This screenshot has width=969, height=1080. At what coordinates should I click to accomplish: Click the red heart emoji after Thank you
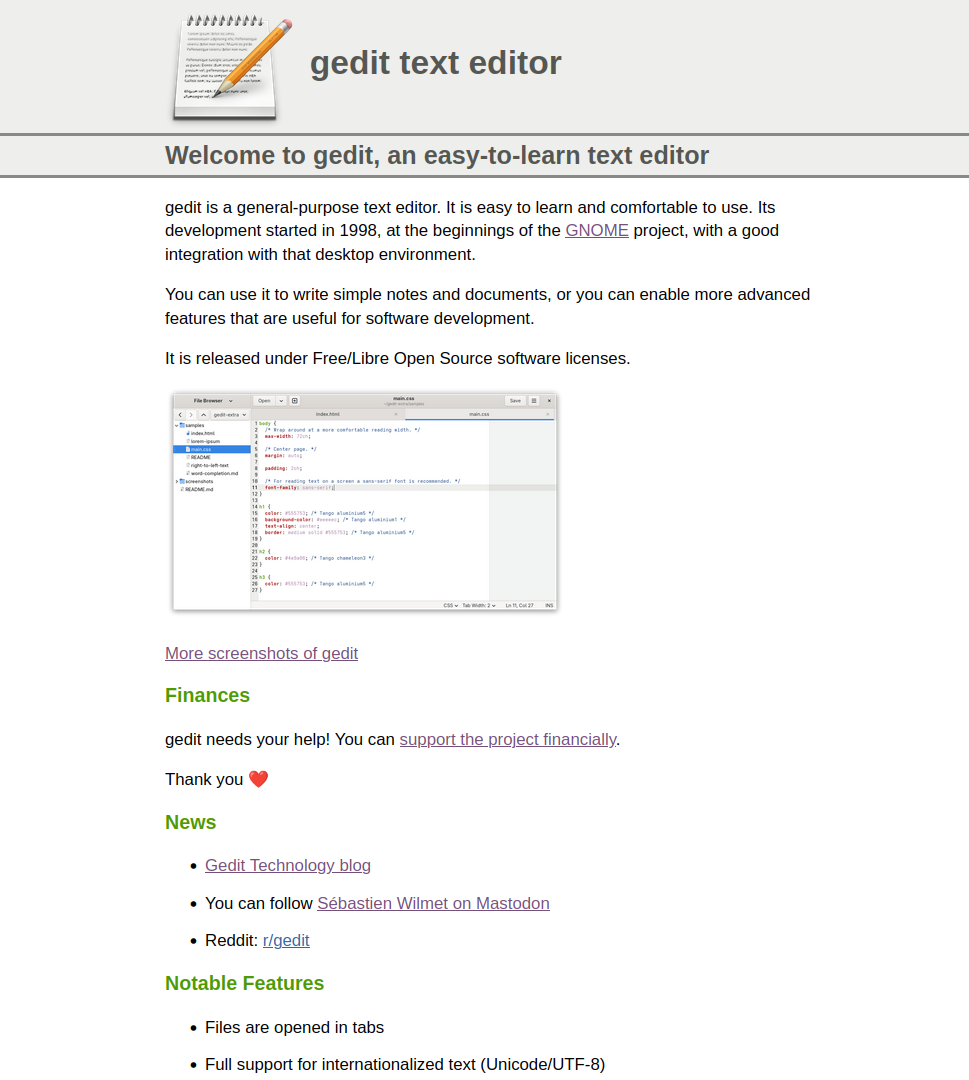coord(258,779)
